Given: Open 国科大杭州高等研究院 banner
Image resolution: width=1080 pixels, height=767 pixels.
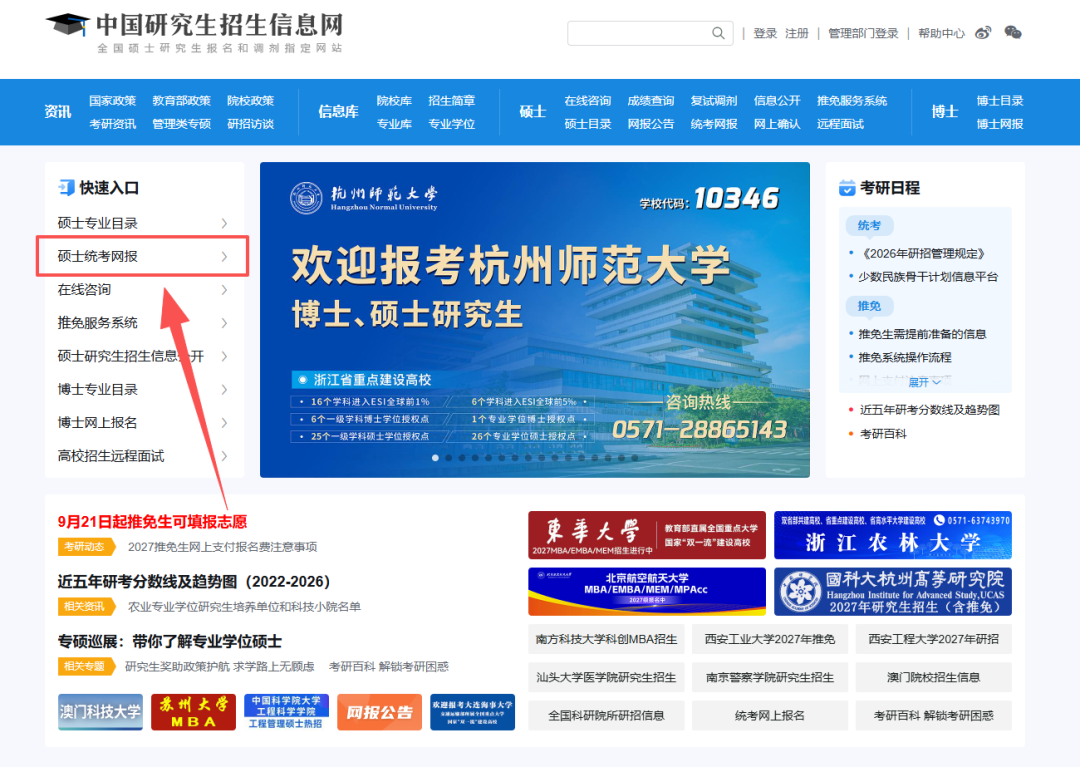Looking at the screenshot, I should point(893,591).
